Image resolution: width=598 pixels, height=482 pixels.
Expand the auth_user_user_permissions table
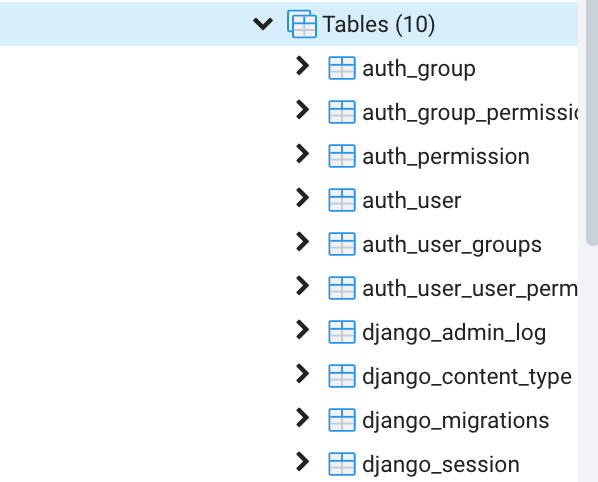click(x=302, y=286)
